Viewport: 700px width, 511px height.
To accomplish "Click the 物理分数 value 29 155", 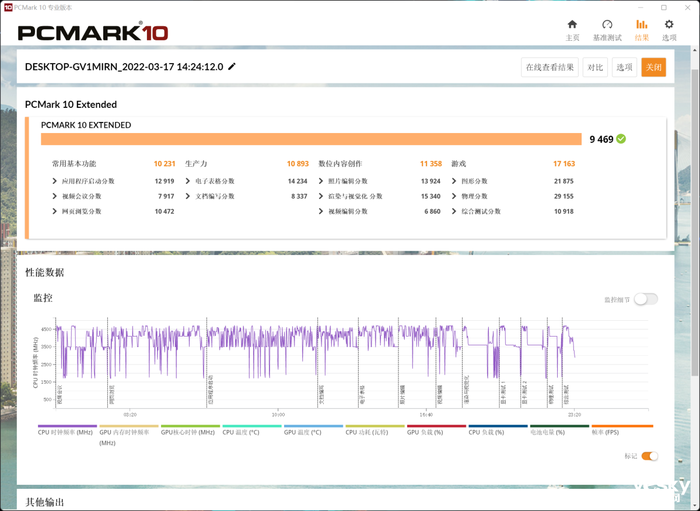I will (564, 196).
